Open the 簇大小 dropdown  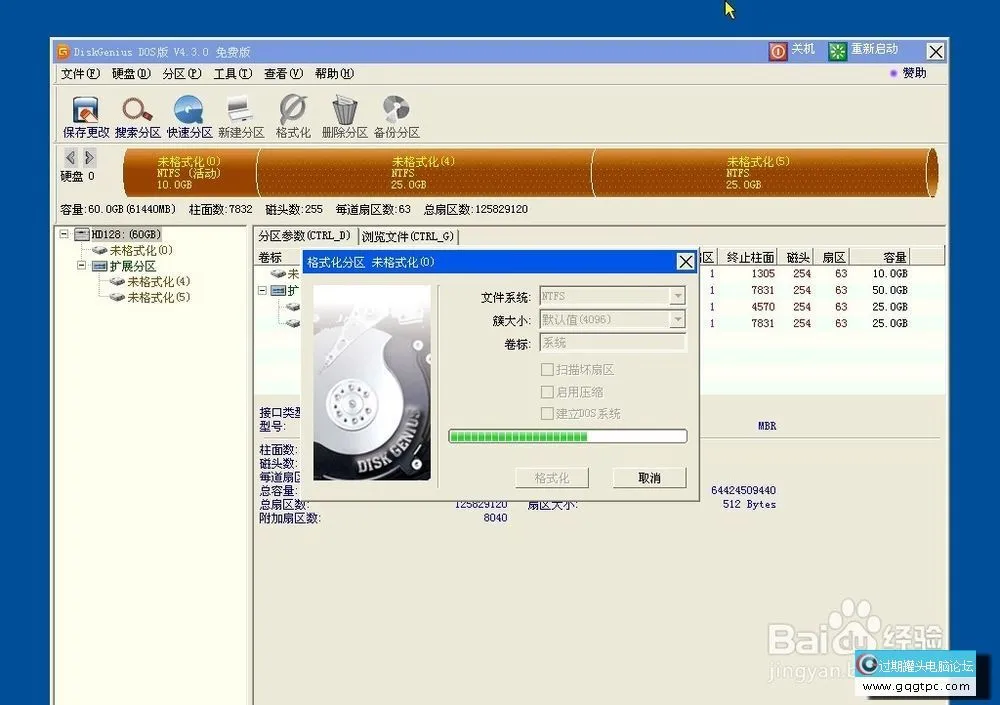pos(678,319)
